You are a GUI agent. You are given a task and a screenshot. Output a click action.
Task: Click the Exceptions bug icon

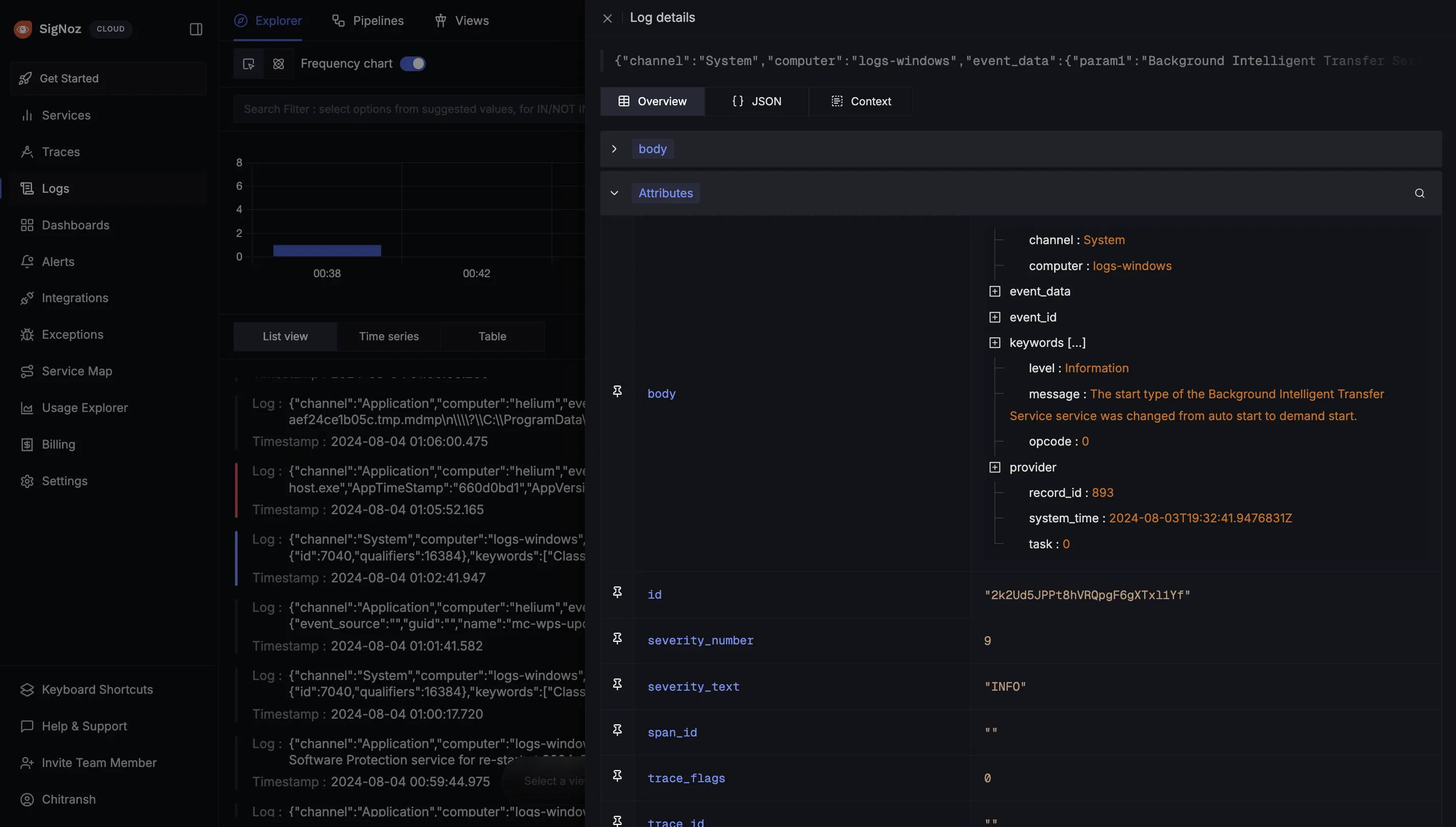(x=26, y=335)
